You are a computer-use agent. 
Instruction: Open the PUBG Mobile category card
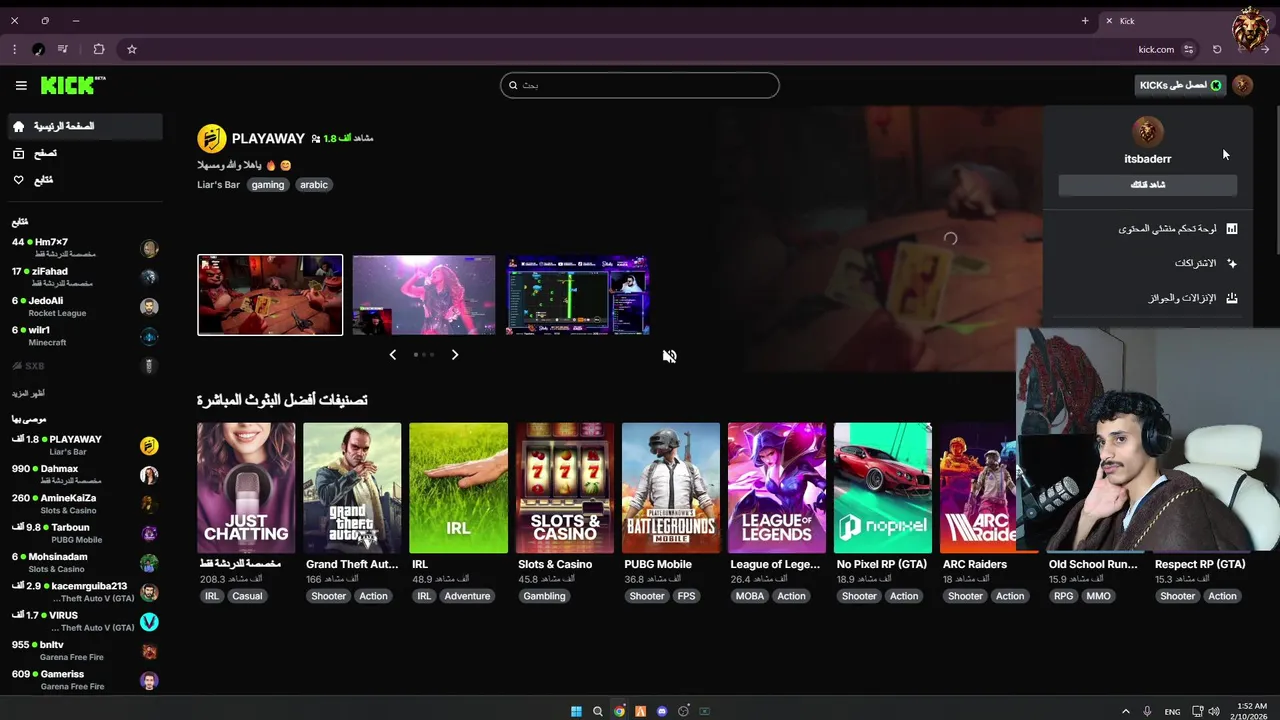[x=671, y=488]
